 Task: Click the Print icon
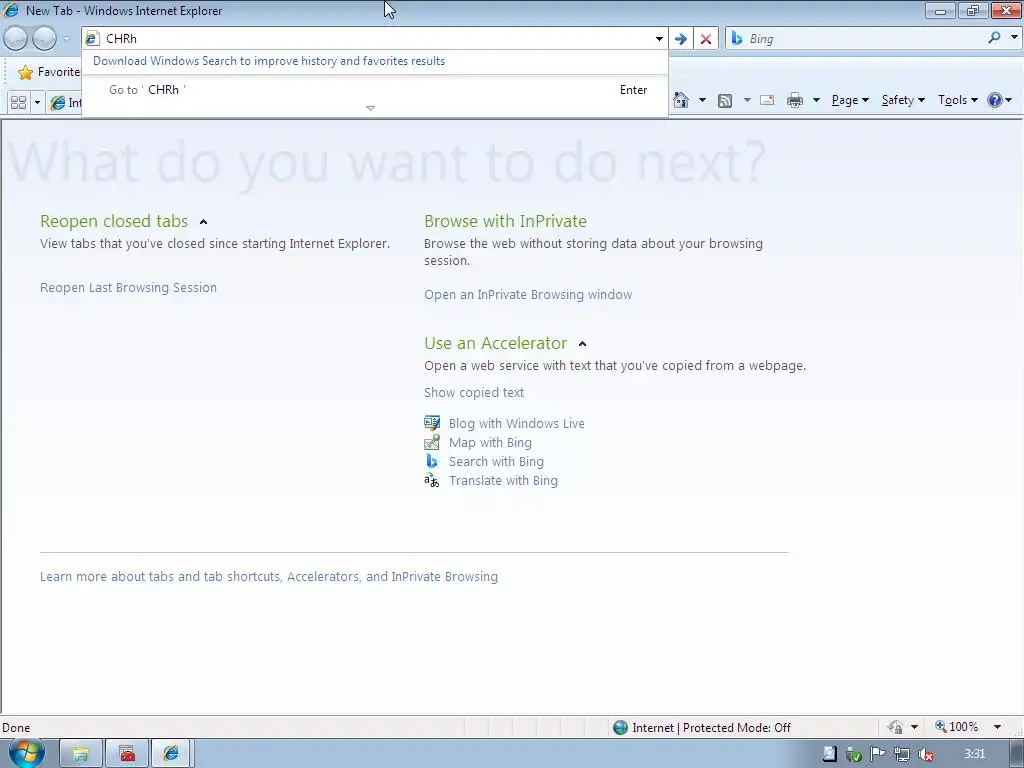point(795,100)
